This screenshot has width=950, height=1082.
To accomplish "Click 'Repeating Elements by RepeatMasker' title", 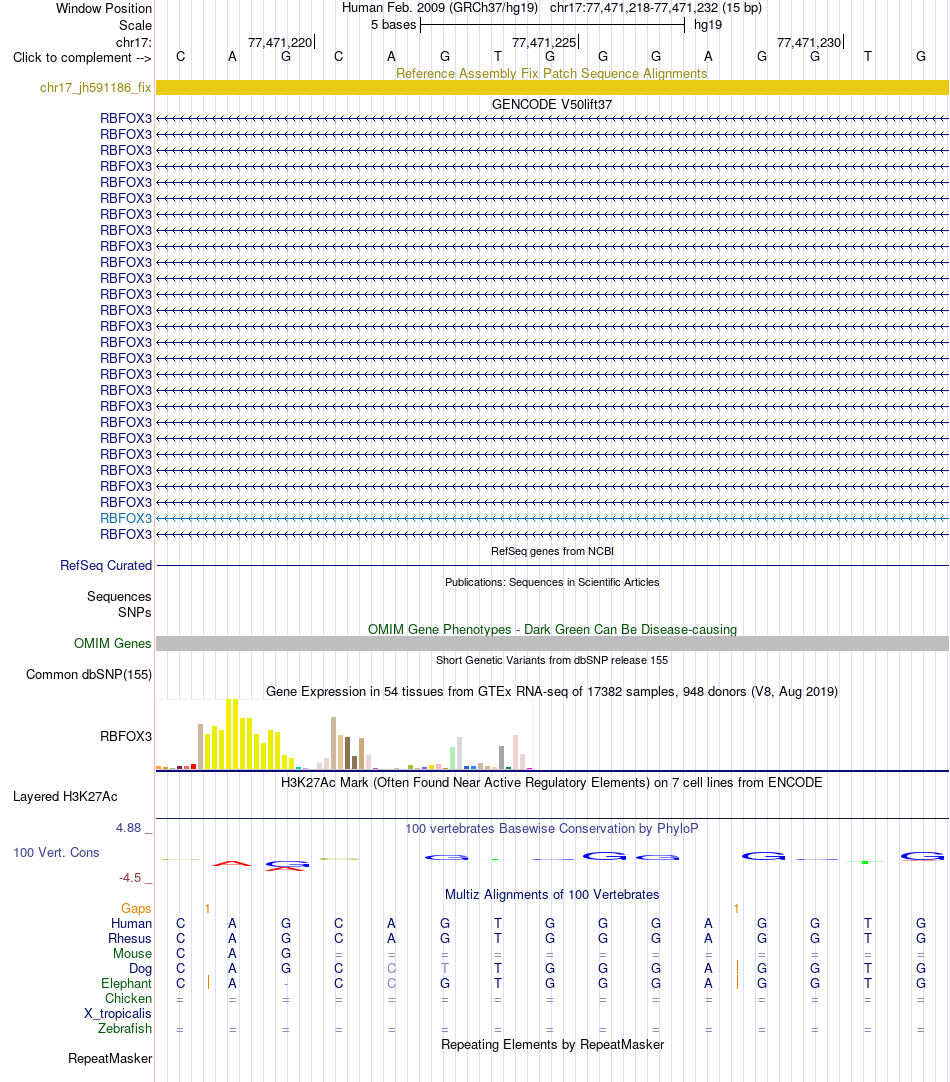I will point(552,1045).
